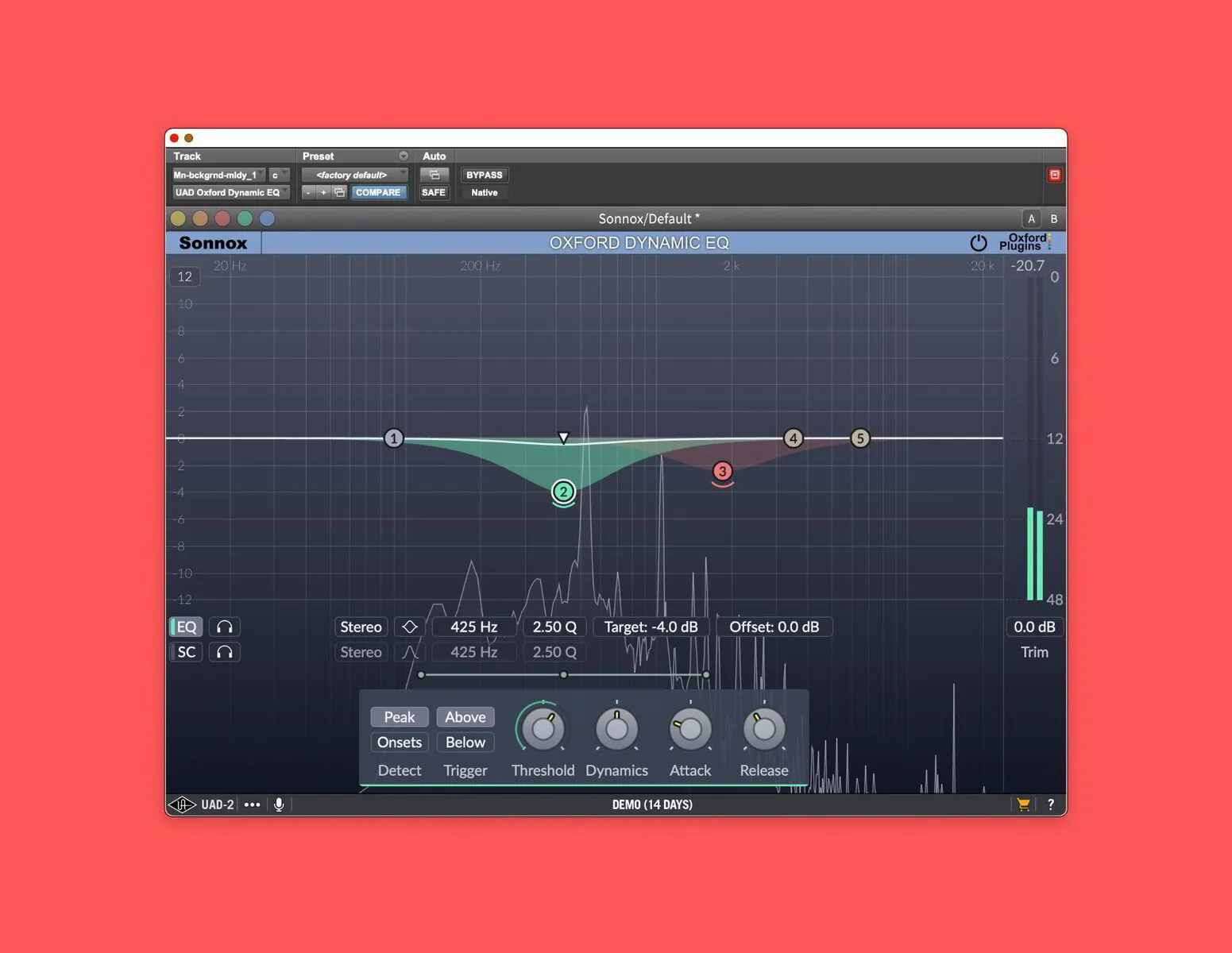Screen dimensions: 1232x953
Task: Click the help question mark icon
Action: click(x=1051, y=804)
